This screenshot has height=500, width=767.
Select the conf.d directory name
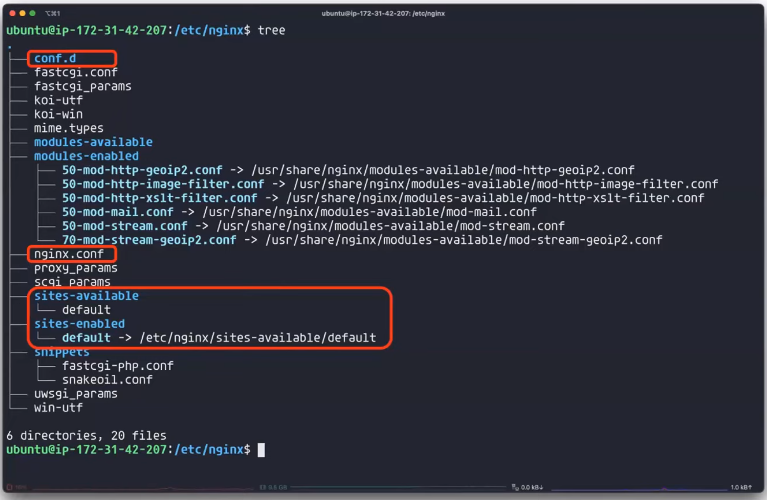coord(55,58)
